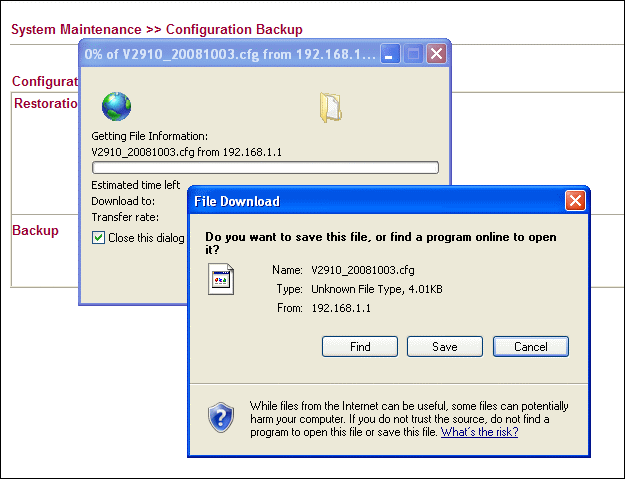This screenshot has height=479, width=625.
Task: Click the "Configurat" heading on the page
Action: [45, 81]
